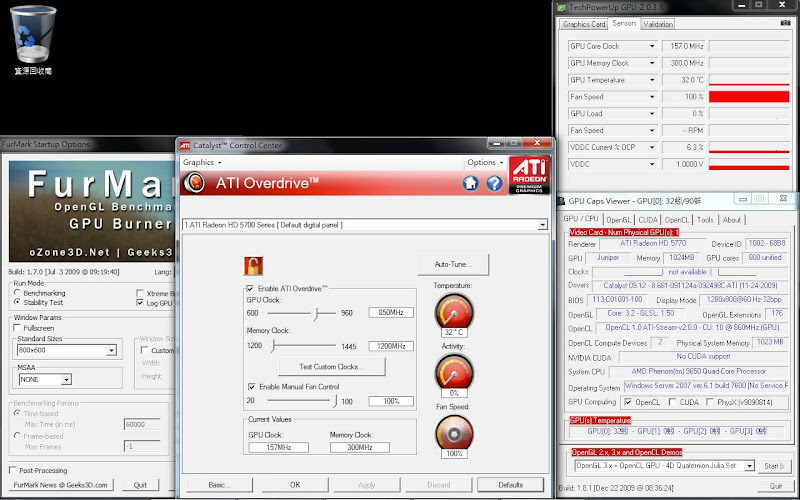Click the 850MHz GPU clock field
The width and height of the screenshot is (800, 500).
[x=391, y=312]
